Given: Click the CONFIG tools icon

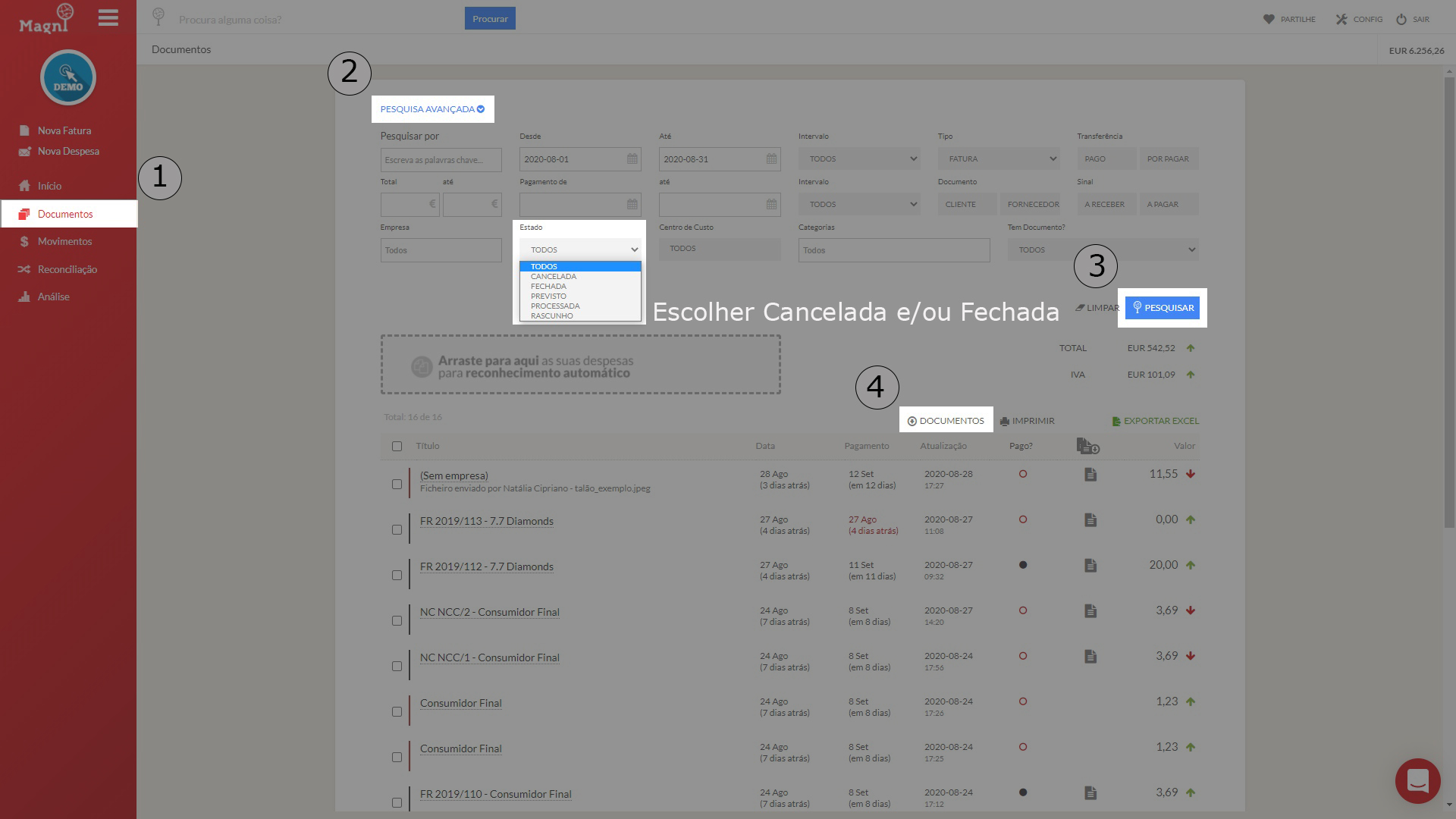Looking at the screenshot, I should point(1341,19).
